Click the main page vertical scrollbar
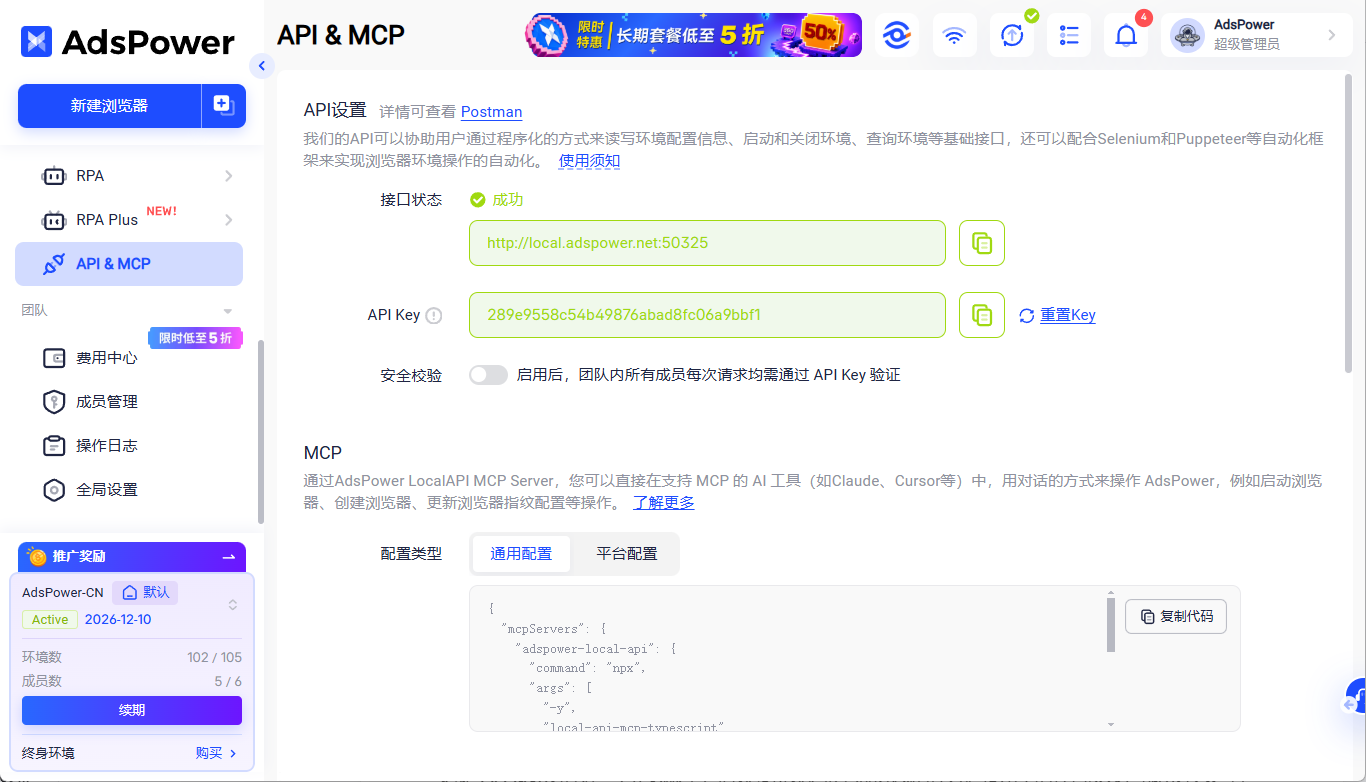 pyautogui.click(x=1349, y=225)
